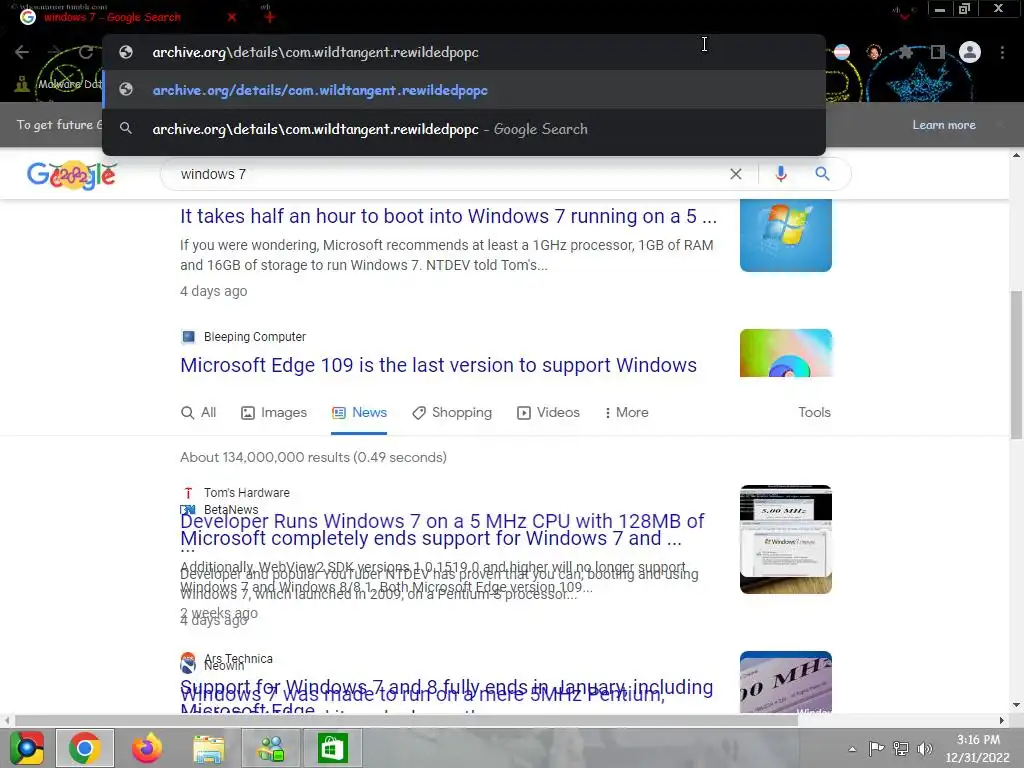
Task: Switch to the Shopping search tab
Action: click(x=452, y=413)
